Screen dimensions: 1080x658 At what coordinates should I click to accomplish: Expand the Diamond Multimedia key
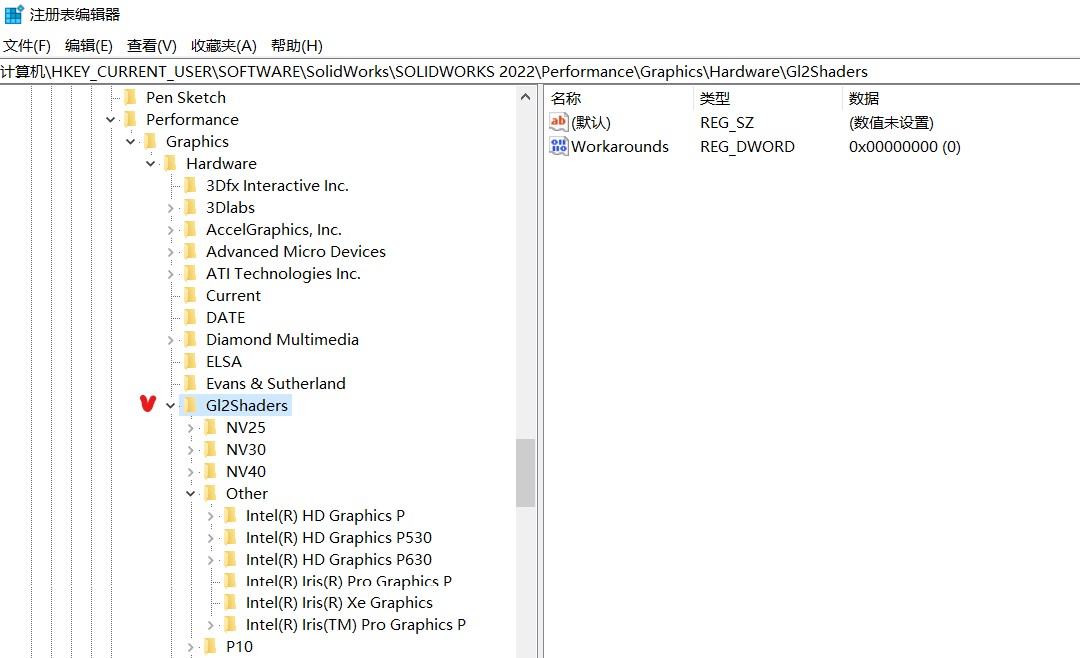click(x=171, y=340)
